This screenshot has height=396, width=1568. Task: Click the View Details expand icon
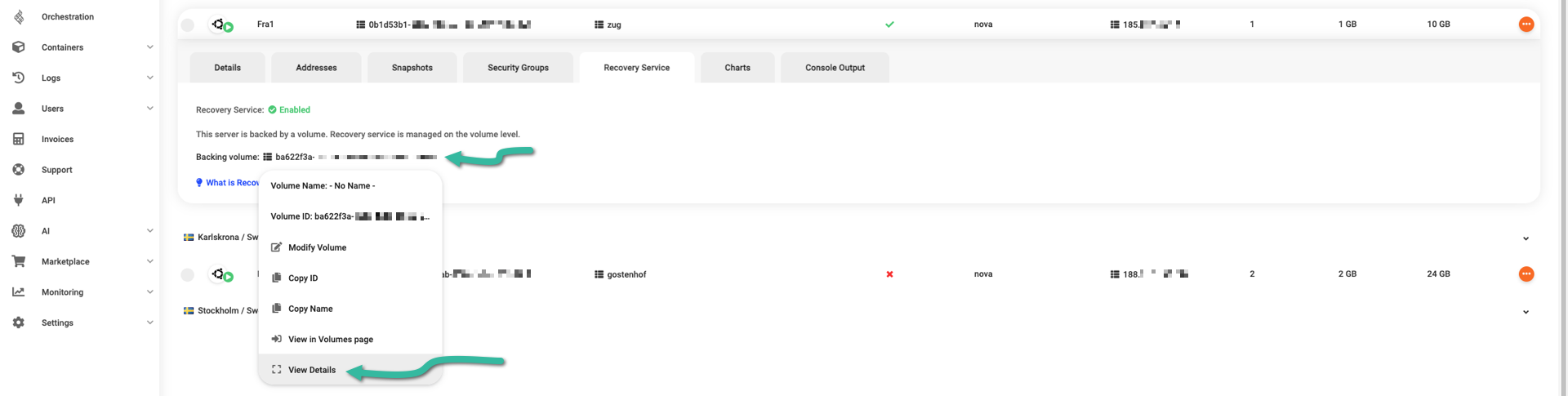tap(276, 370)
